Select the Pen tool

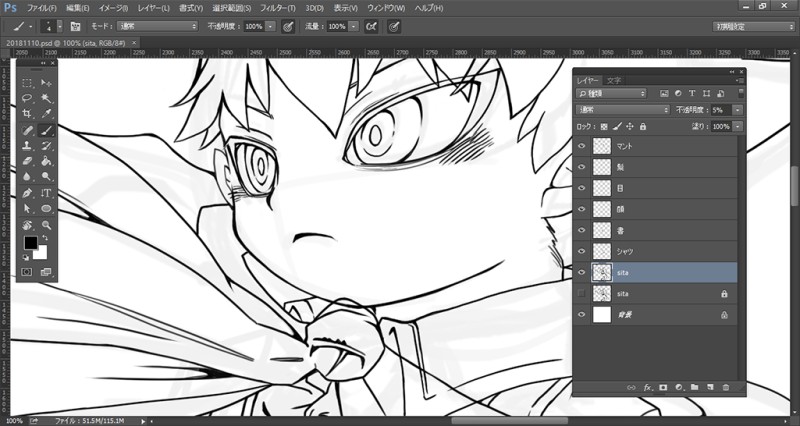[x=28, y=193]
